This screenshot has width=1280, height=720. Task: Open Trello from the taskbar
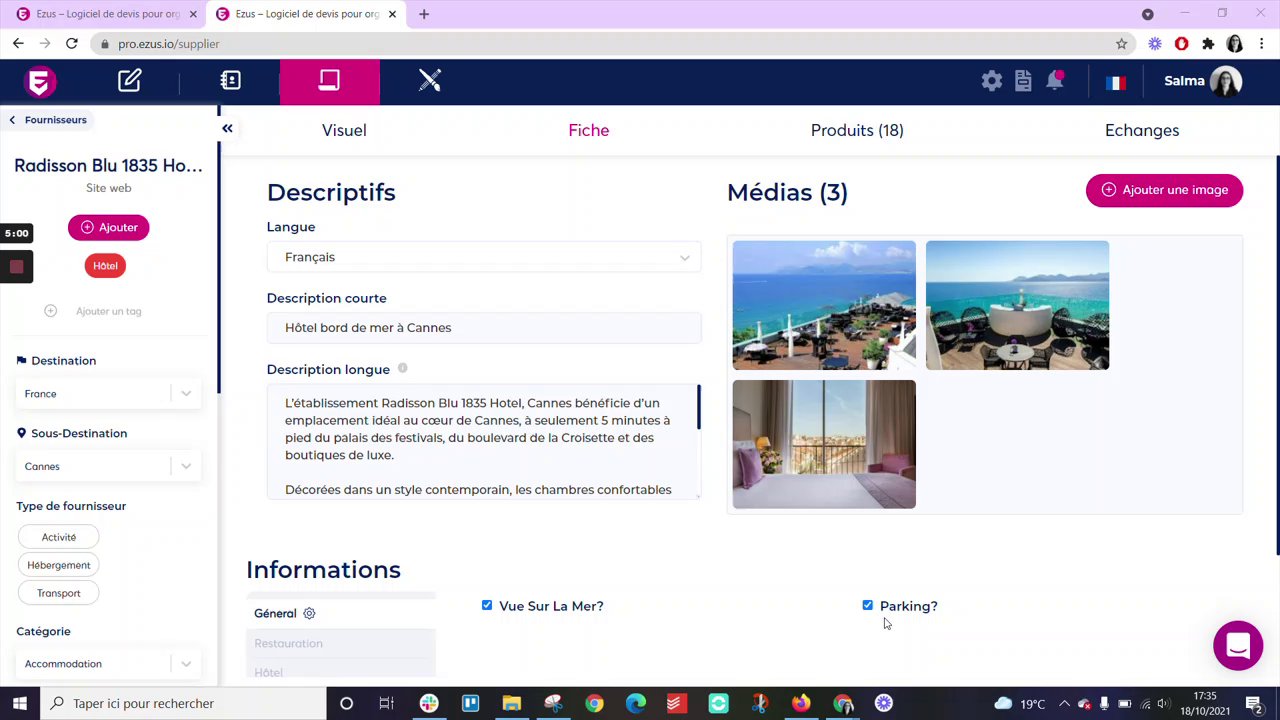pos(470,704)
